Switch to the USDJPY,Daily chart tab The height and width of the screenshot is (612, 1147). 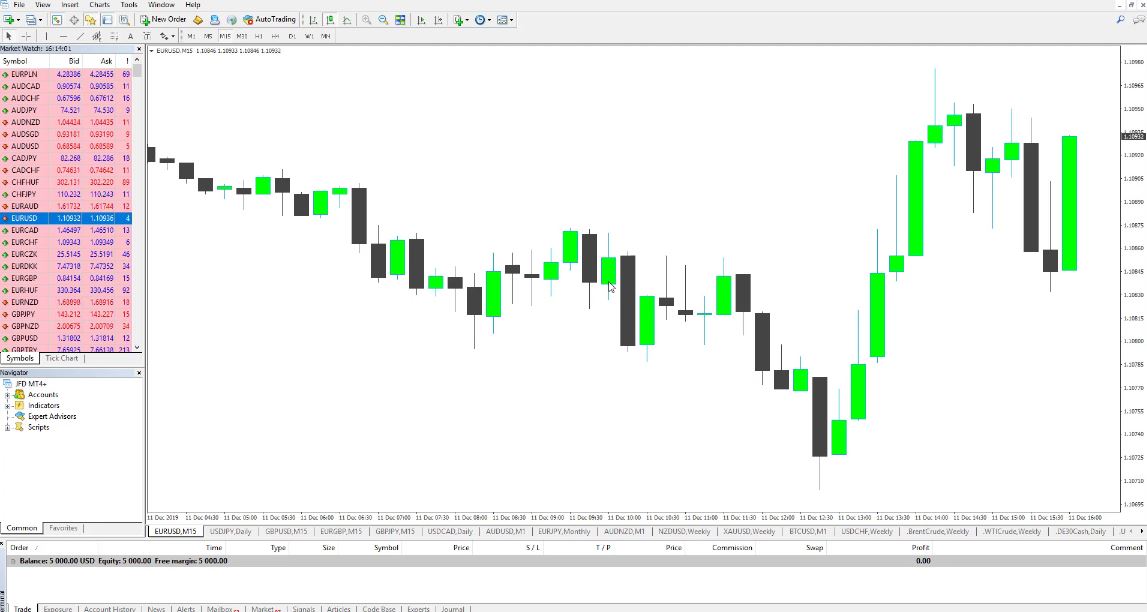(231, 531)
